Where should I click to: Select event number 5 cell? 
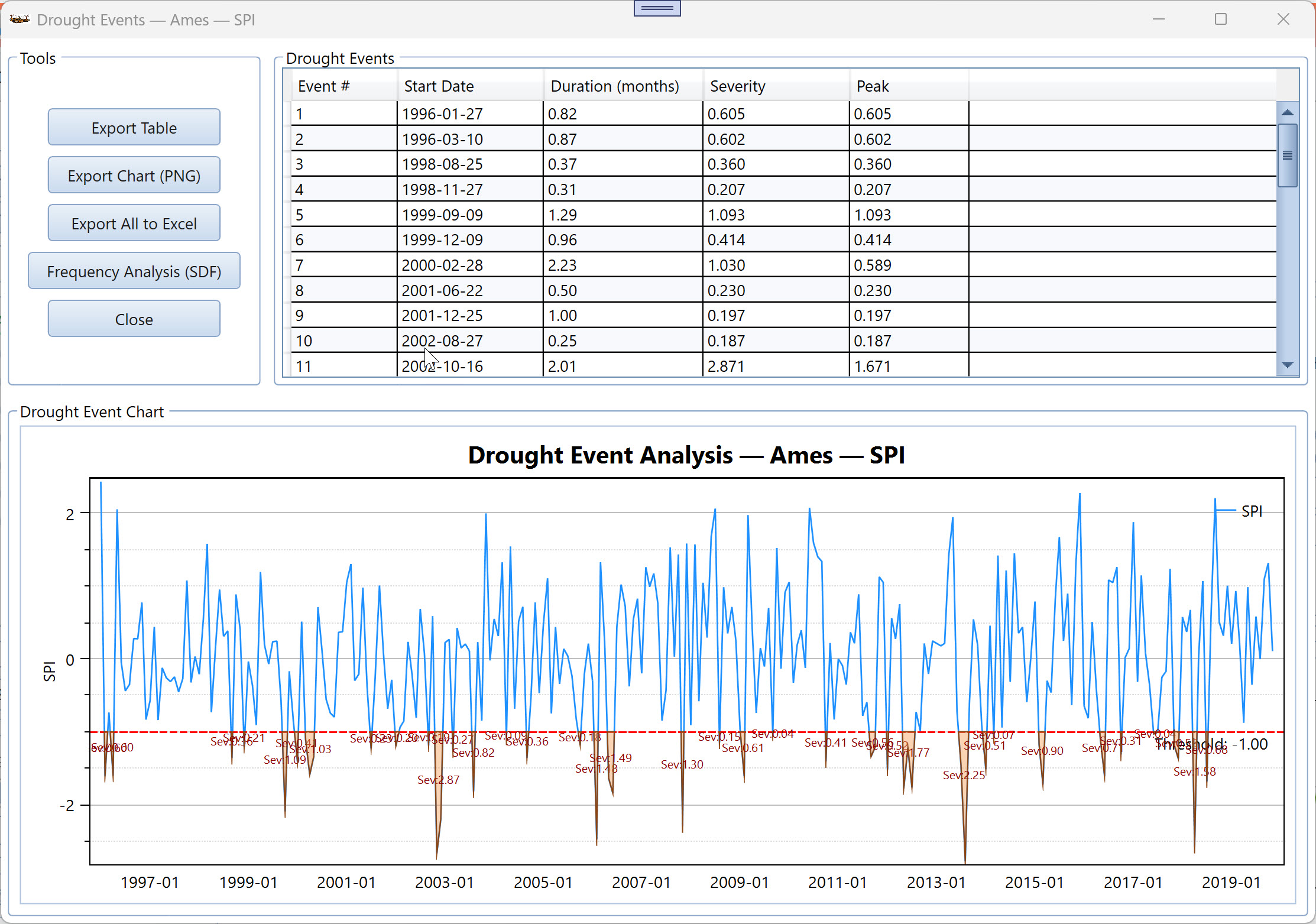[x=344, y=215]
